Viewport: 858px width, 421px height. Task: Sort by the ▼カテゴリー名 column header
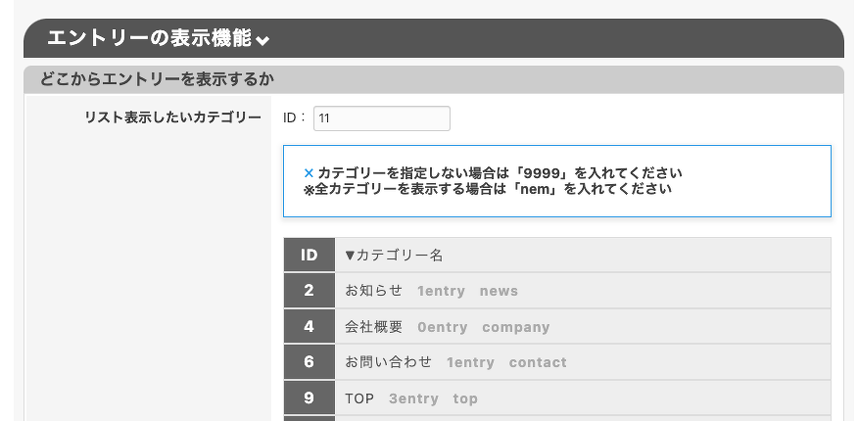(393, 255)
